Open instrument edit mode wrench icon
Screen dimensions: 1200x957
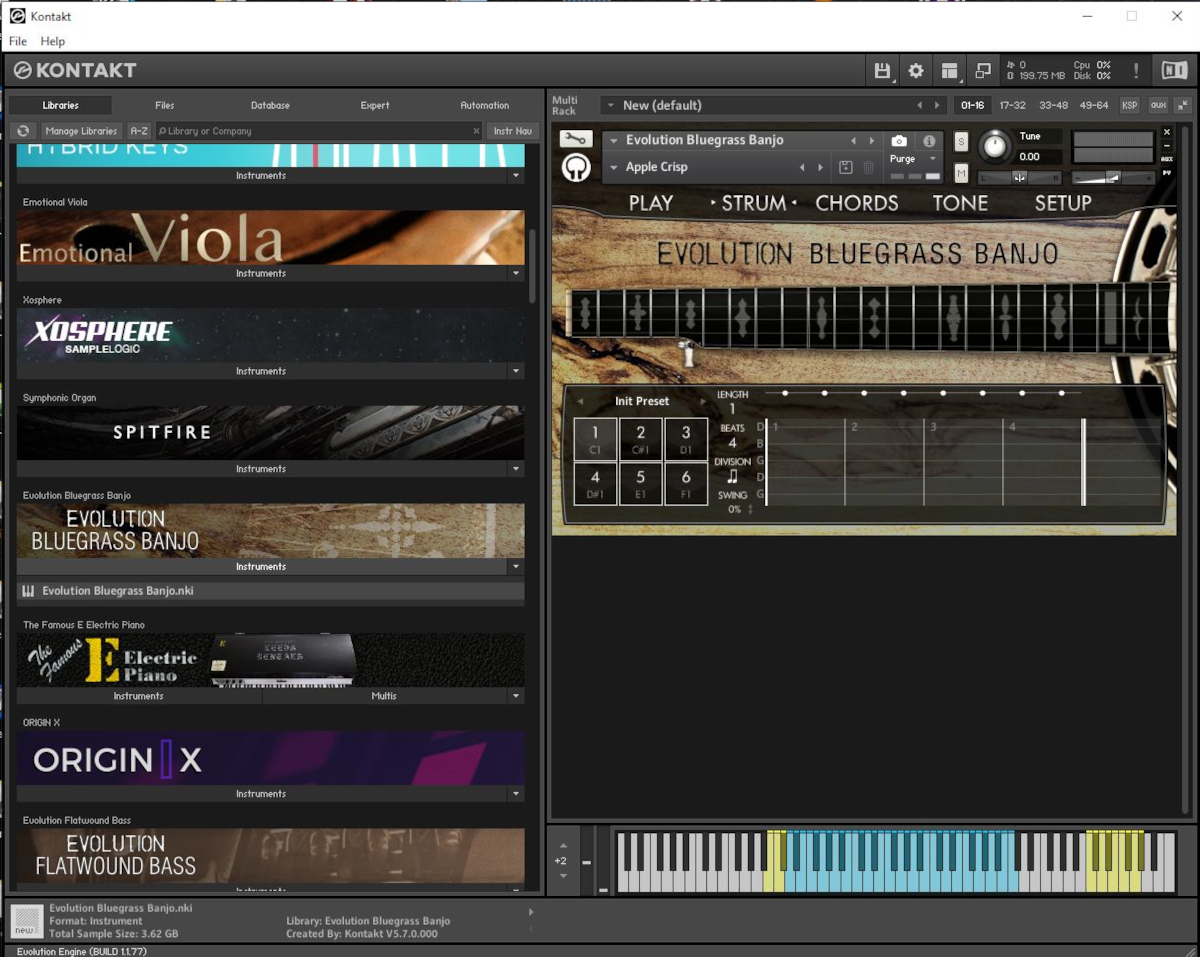(x=575, y=139)
